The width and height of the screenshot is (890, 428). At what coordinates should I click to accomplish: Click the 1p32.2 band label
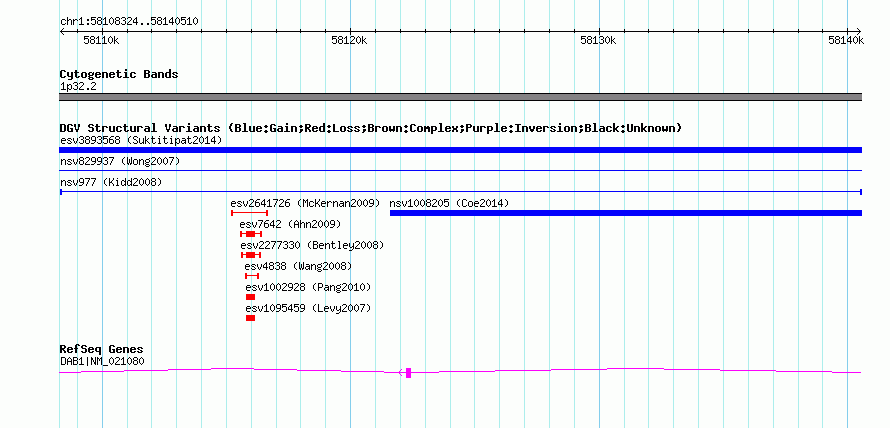[78, 86]
